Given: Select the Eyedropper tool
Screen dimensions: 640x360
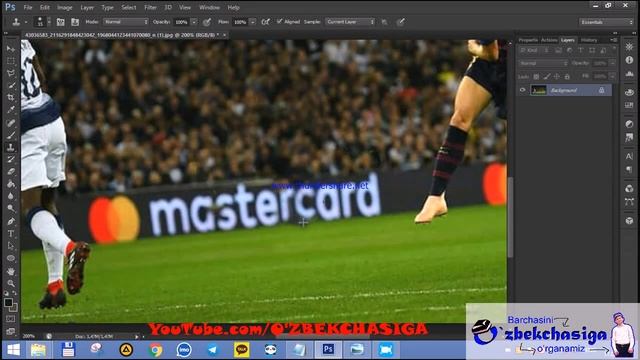Looking at the screenshot, I should pyautogui.click(x=11, y=110).
